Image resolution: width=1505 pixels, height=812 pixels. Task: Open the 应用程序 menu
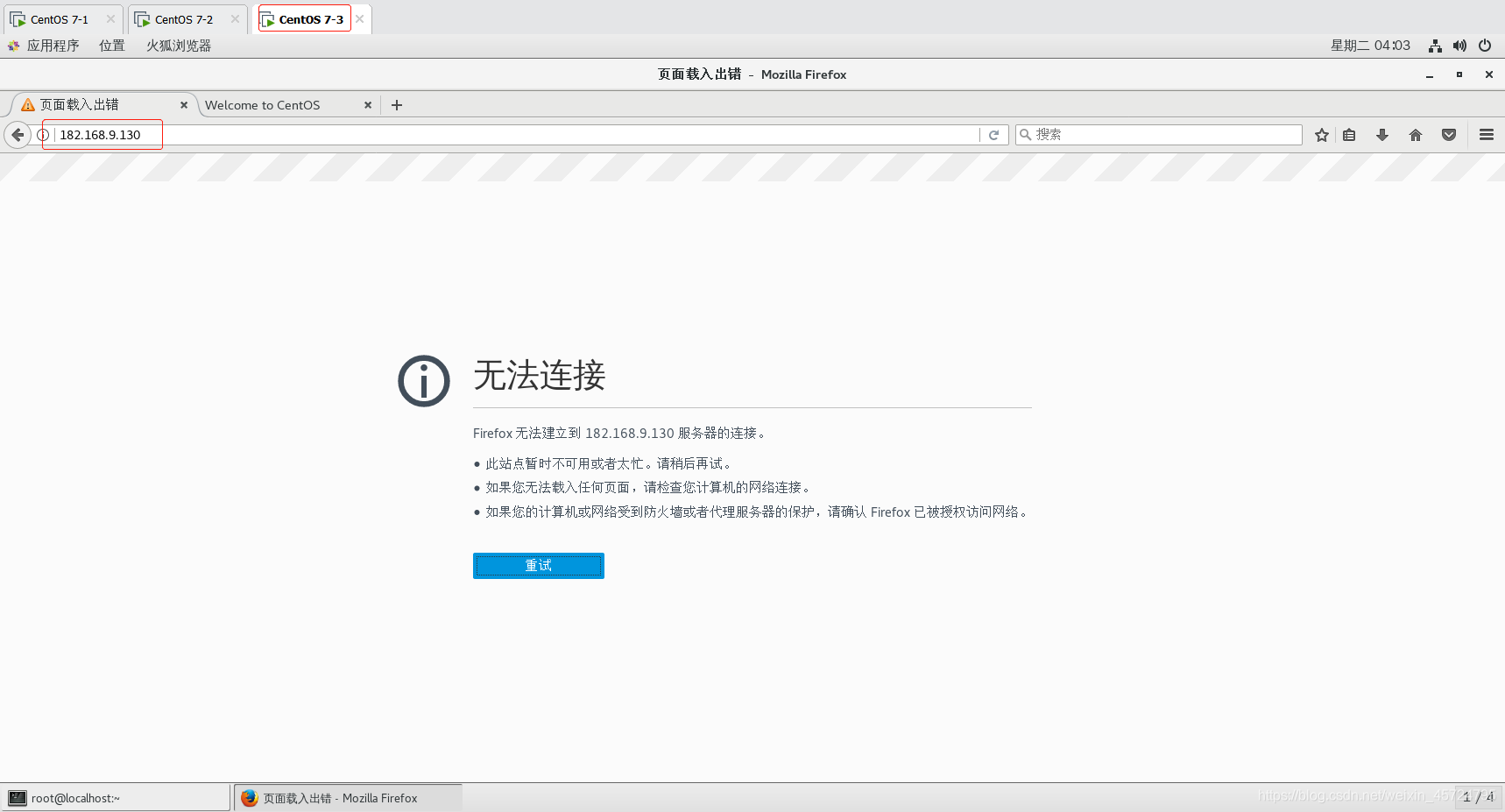[53, 46]
